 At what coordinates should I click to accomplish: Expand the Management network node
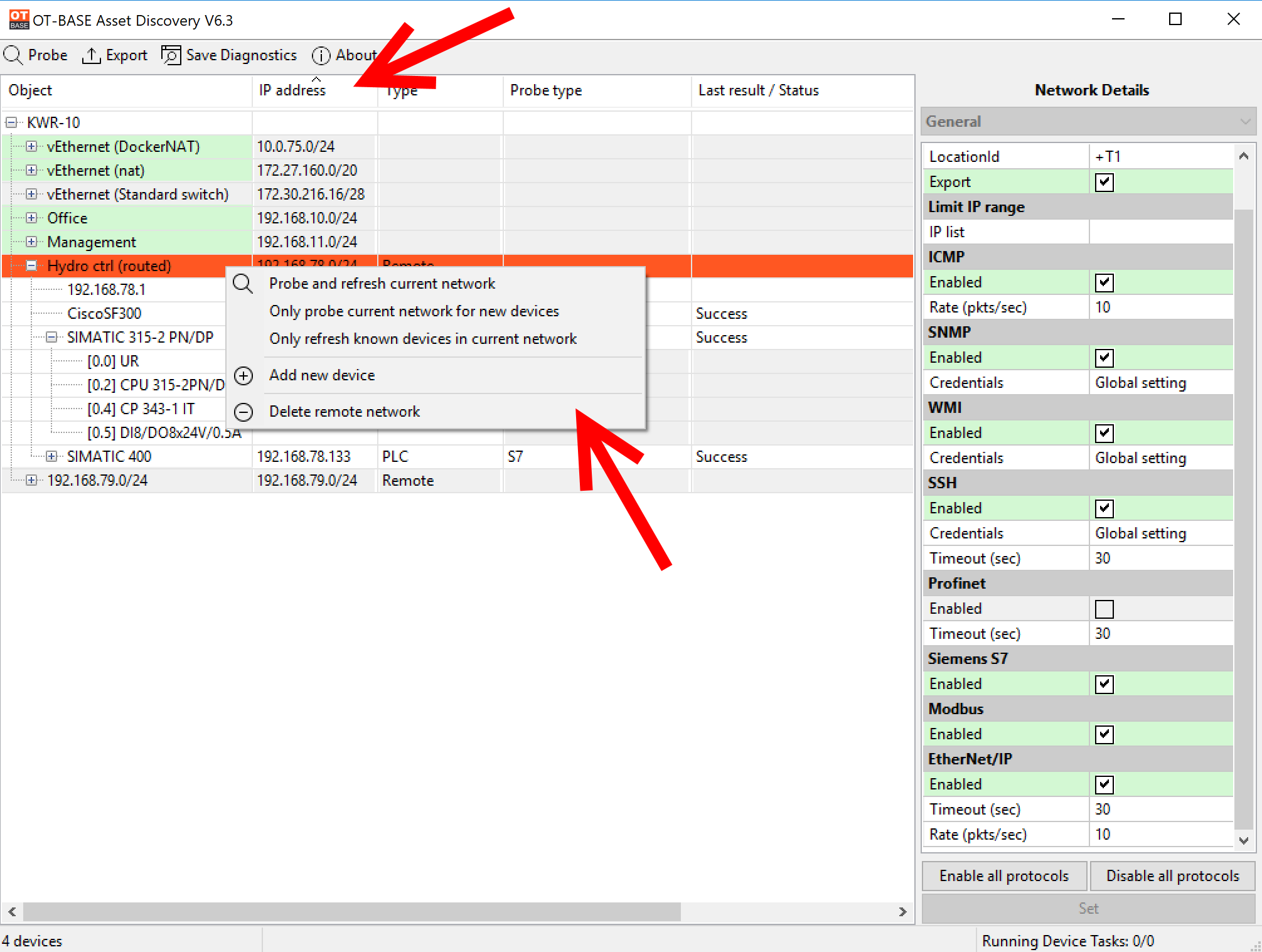pyautogui.click(x=31, y=242)
